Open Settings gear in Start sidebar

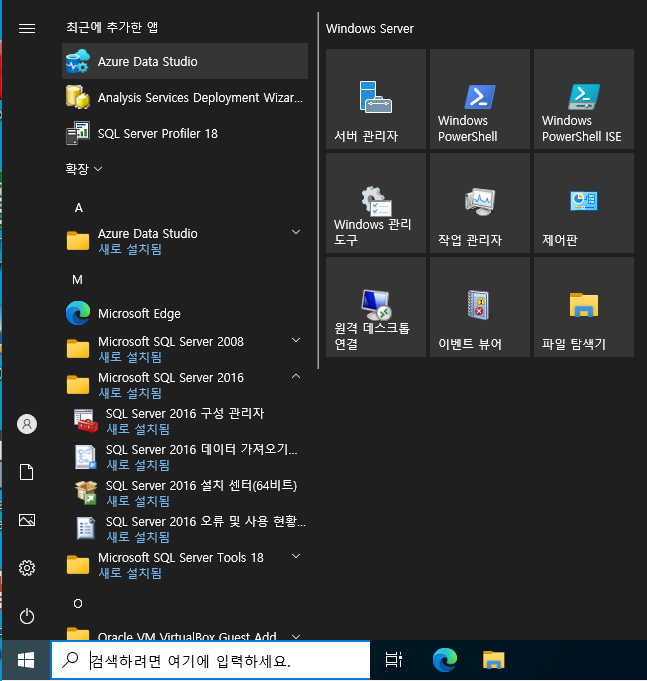27,568
